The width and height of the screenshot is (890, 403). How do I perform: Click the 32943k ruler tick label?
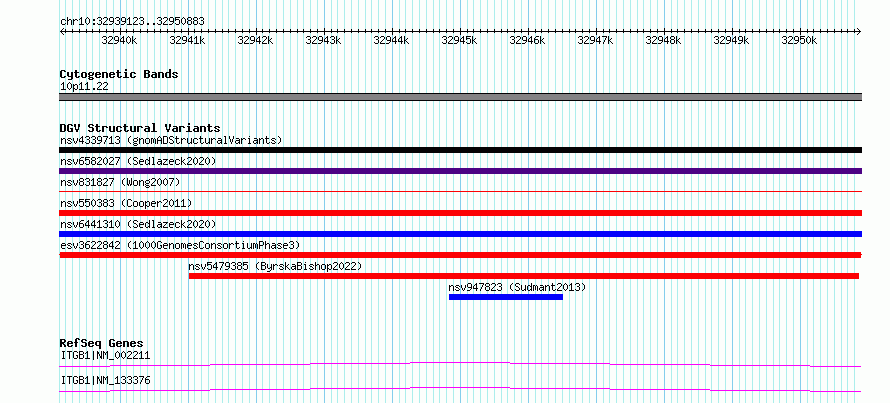[x=324, y=40]
